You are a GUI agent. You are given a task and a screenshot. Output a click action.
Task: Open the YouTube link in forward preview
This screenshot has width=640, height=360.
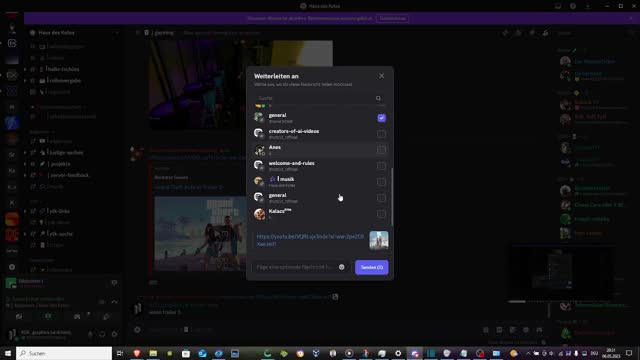coord(310,240)
